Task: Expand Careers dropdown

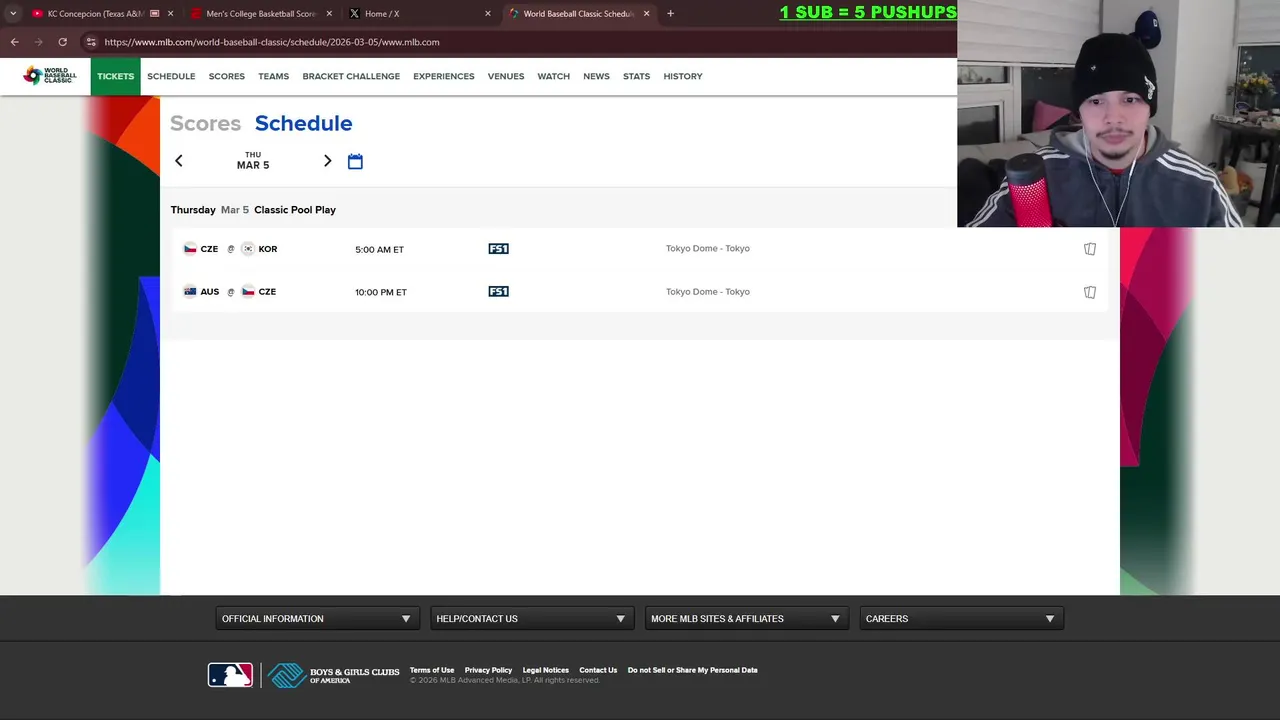Action: pos(961,619)
